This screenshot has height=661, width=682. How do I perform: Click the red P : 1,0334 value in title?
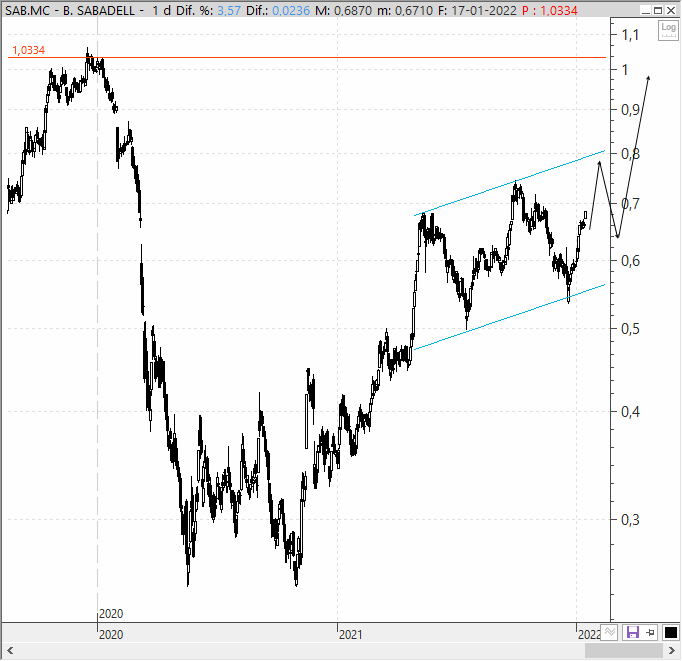click(550, 10)
